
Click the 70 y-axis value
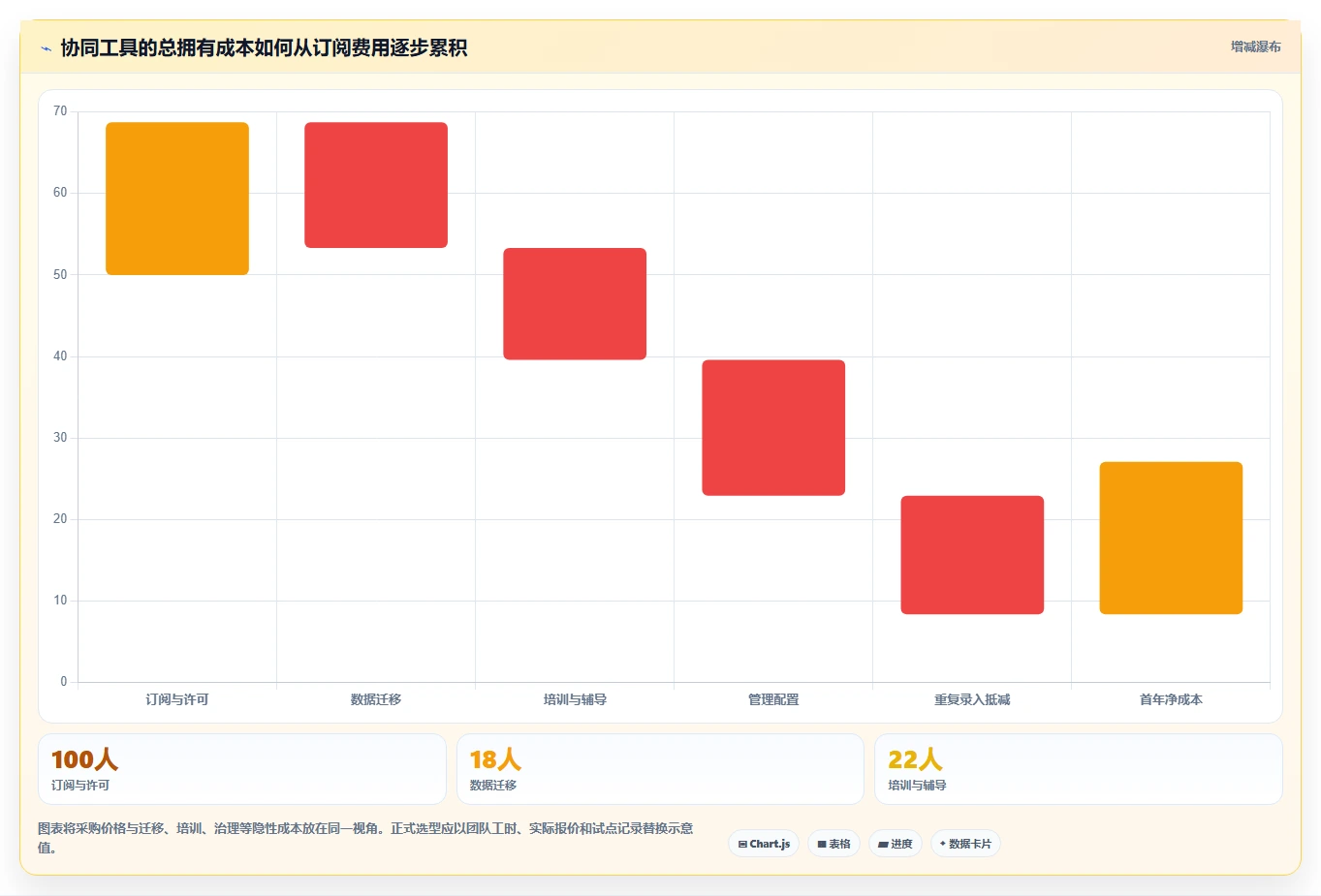(60, 111)
